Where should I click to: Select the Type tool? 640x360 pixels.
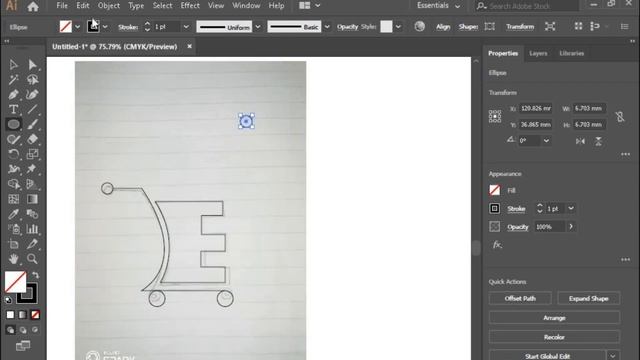coord(13,109)
